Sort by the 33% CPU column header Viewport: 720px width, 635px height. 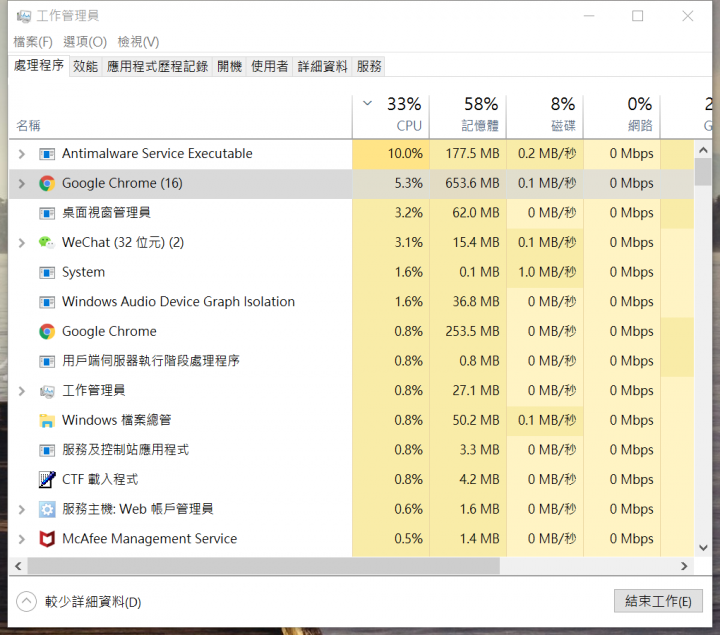click(391, 117)
